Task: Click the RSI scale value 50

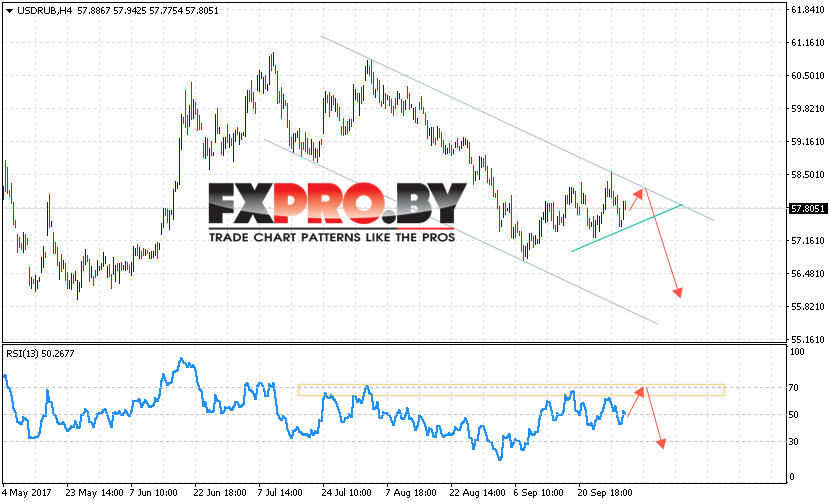Action: click(x=794, y=415)
